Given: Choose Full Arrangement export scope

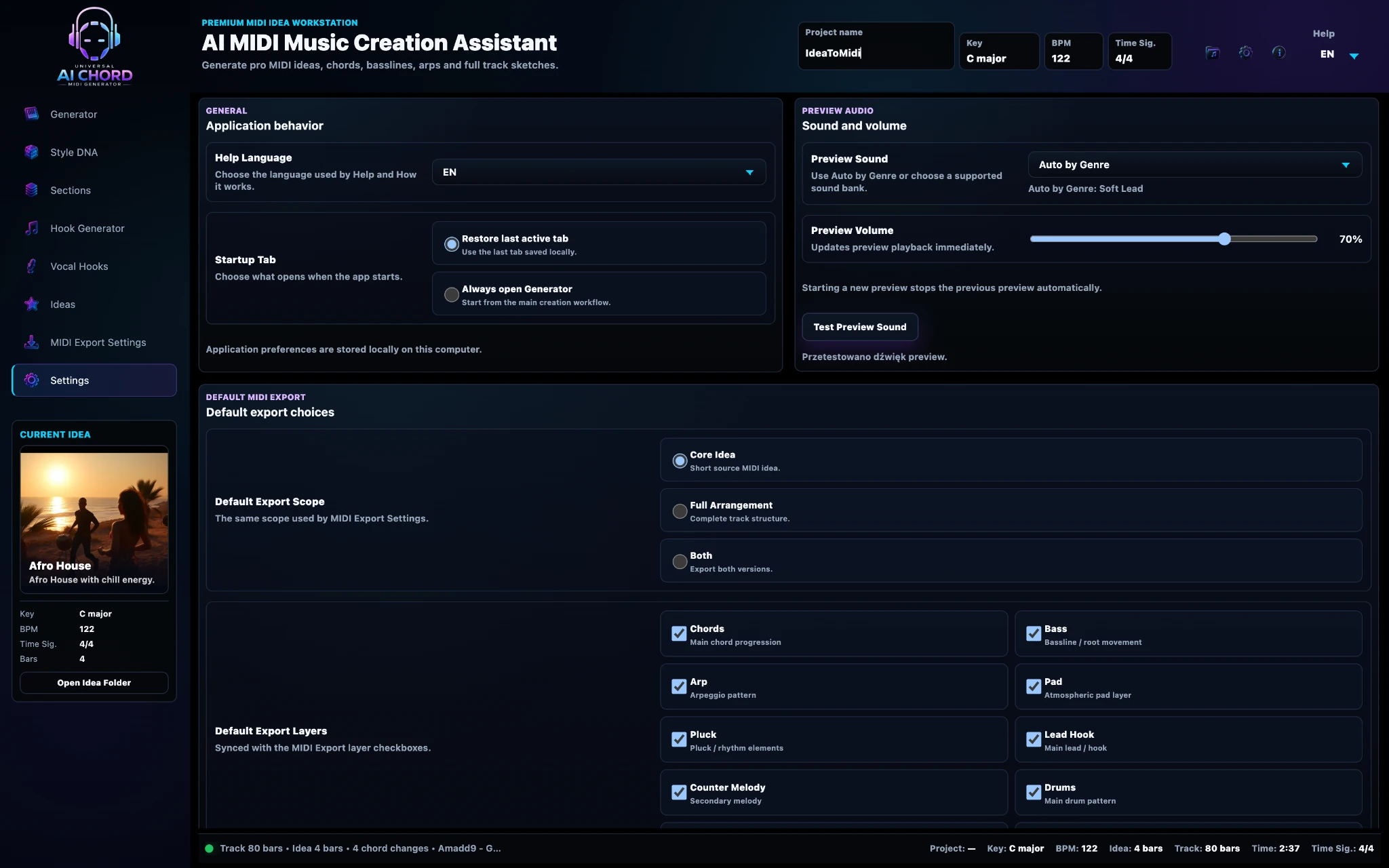Looking at the screenshot, I should [x=1011, y=511].
